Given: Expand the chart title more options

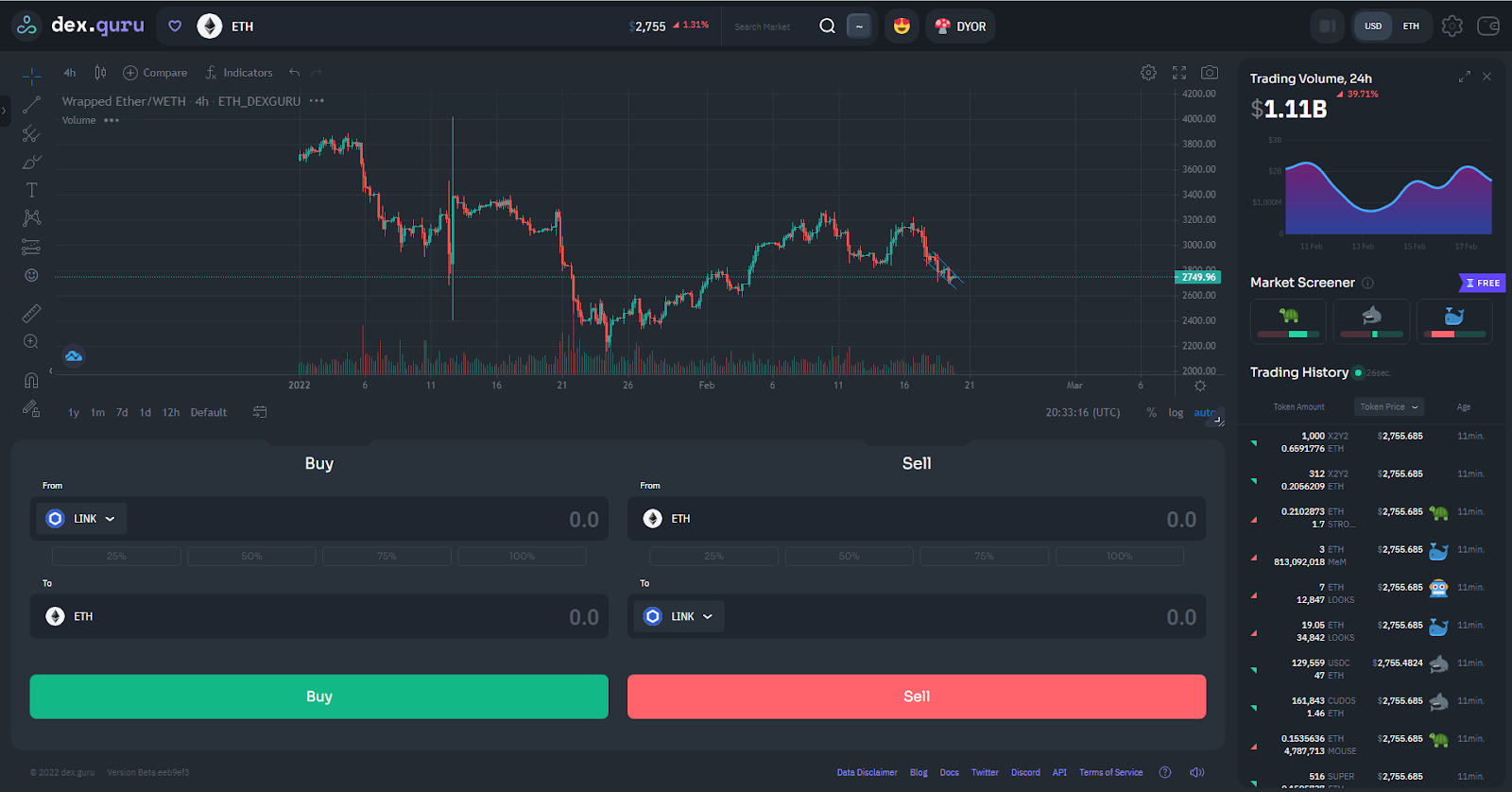Looking at the screenshot, I should [317, 101].
